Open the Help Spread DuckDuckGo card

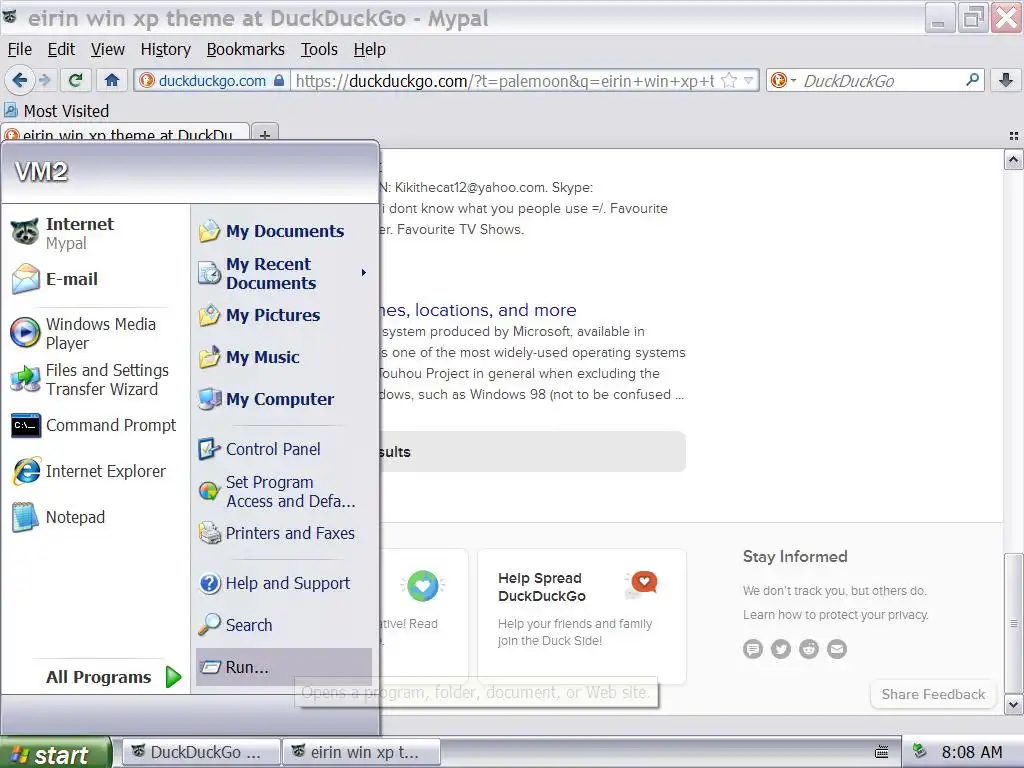coord(582,616)
